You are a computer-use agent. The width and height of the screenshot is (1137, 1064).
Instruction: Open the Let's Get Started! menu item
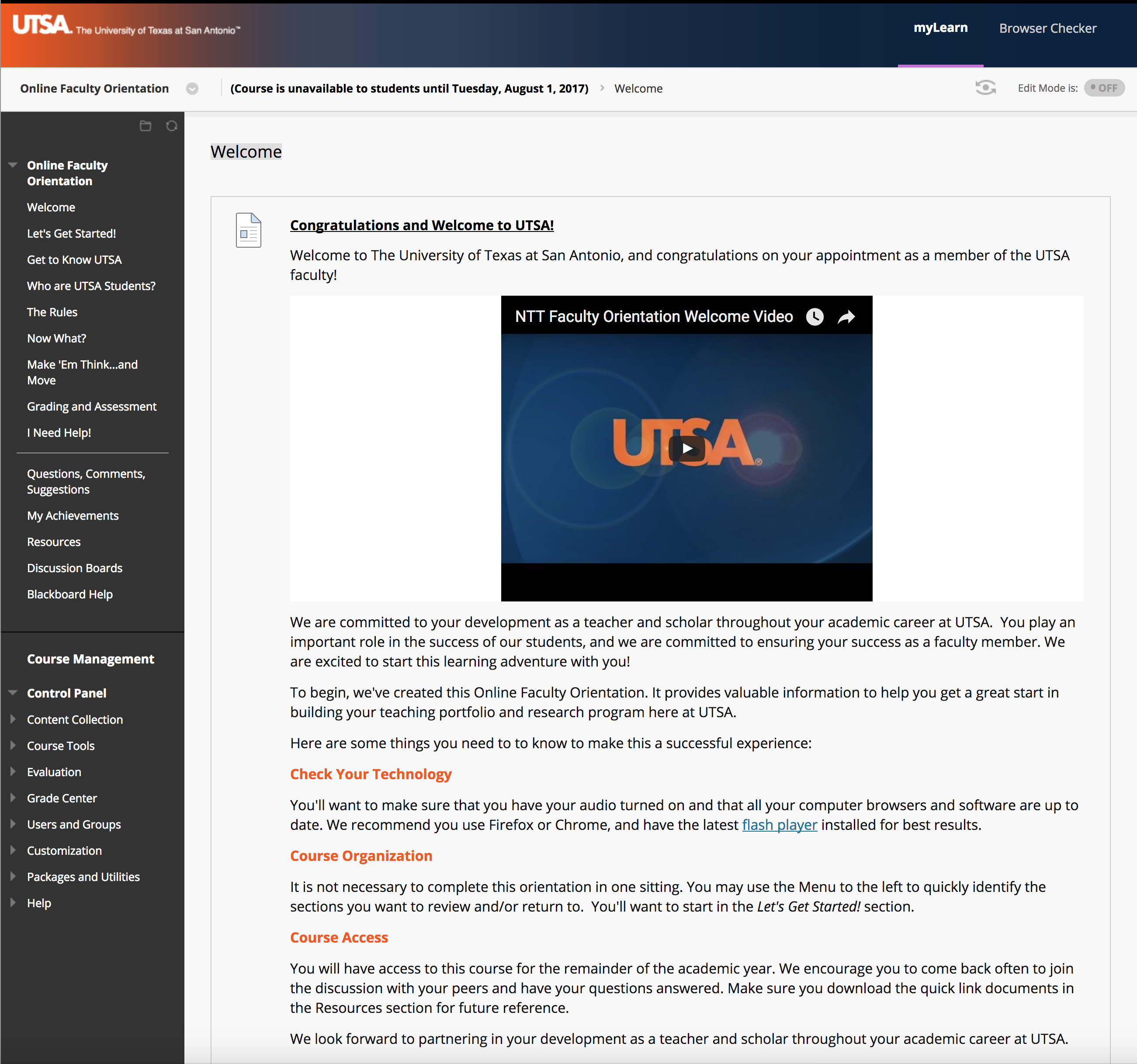72,233
